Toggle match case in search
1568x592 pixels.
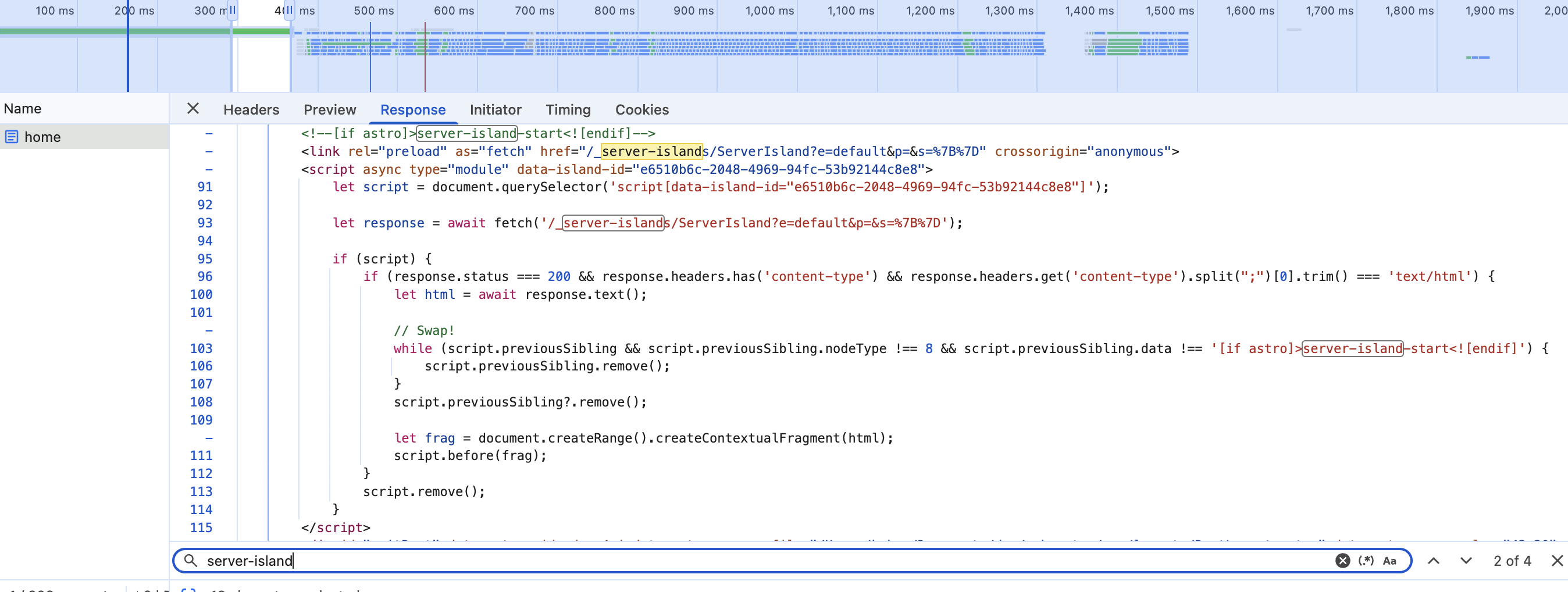click(1389, 561)
